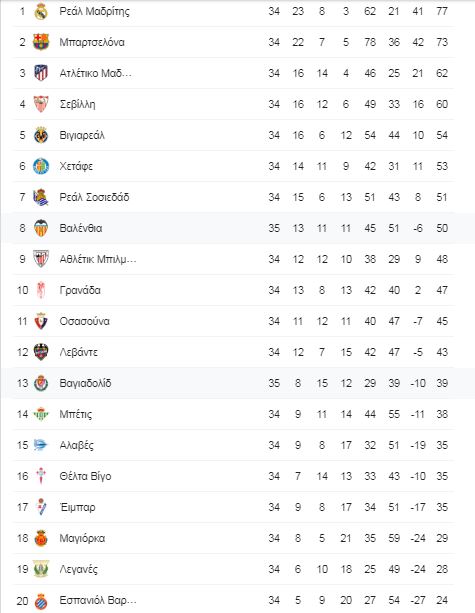Click the Barcelona crest icon

41,42
